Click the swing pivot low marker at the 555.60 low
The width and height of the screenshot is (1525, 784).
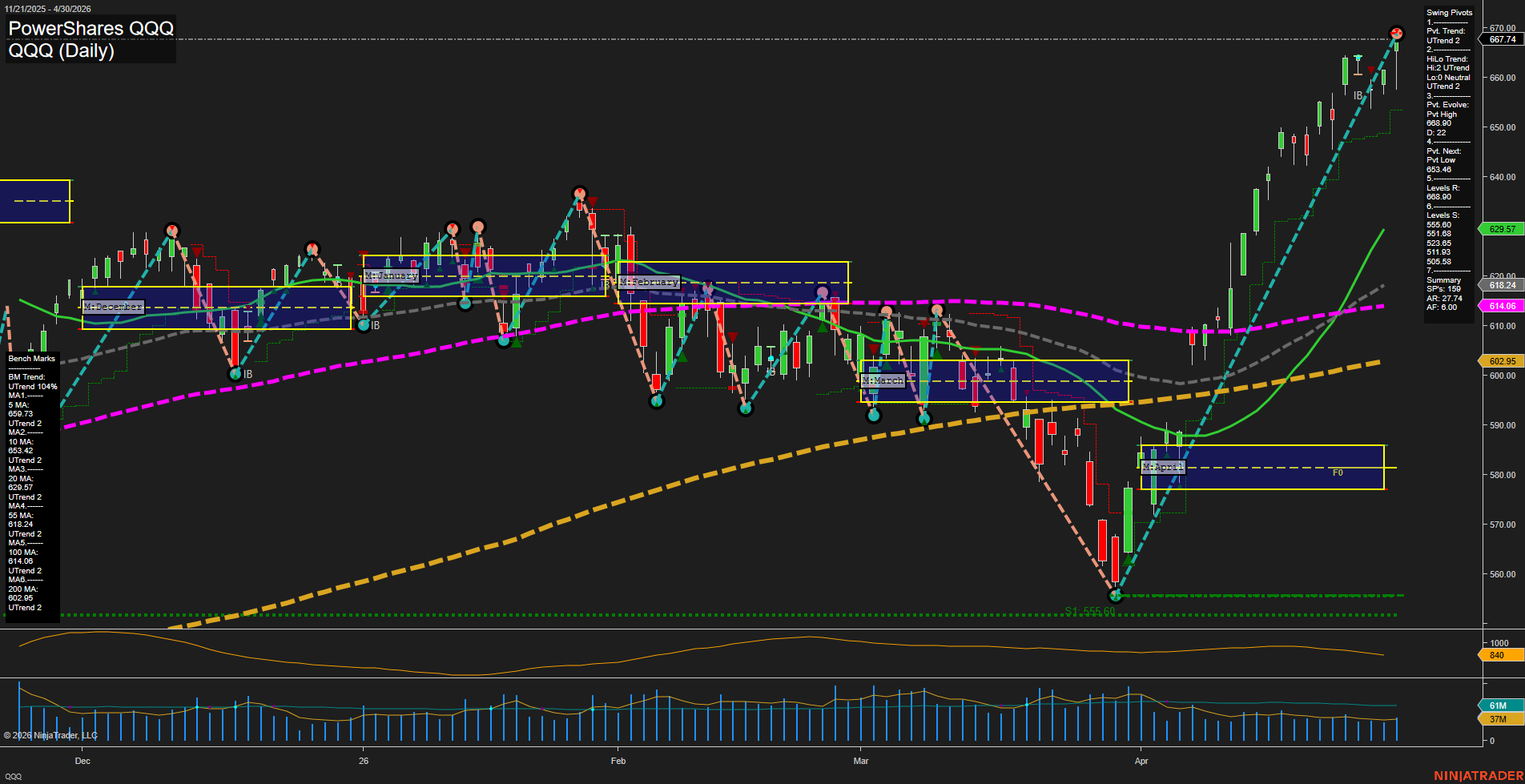tap(1116, 596)
